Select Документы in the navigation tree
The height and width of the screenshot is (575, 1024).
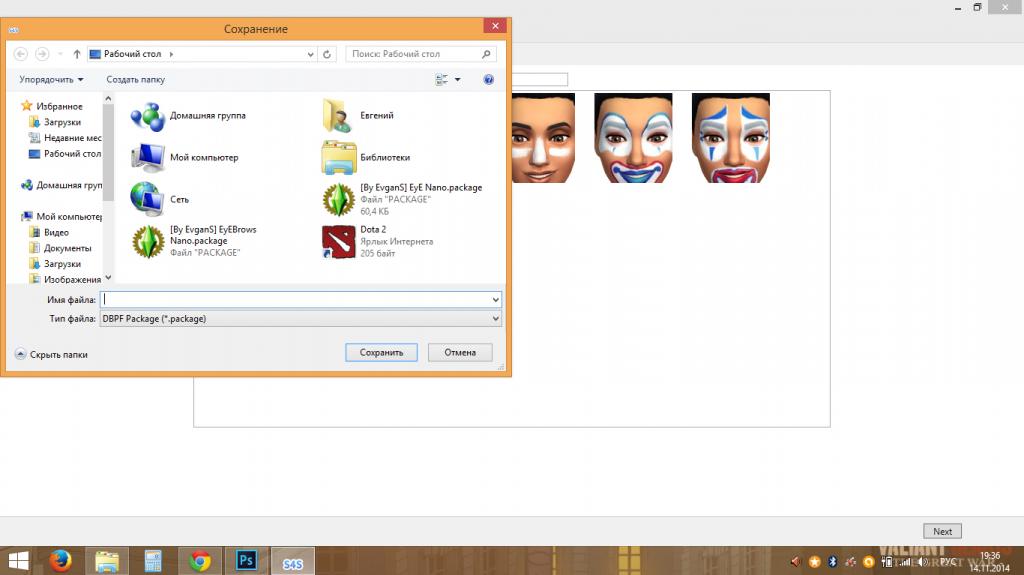click(x=67, y=248)
